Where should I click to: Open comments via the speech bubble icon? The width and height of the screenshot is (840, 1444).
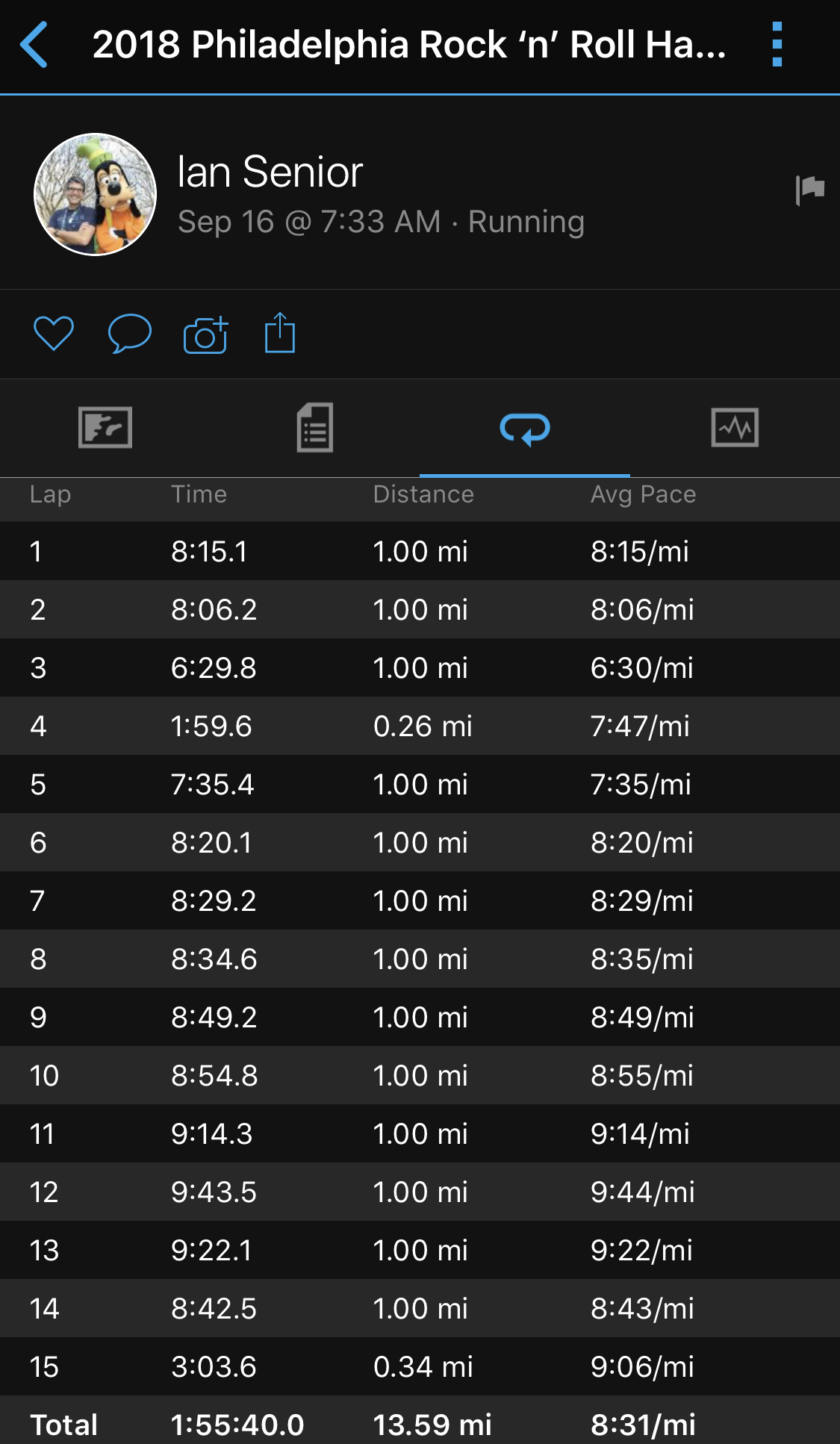click(130, 334)
